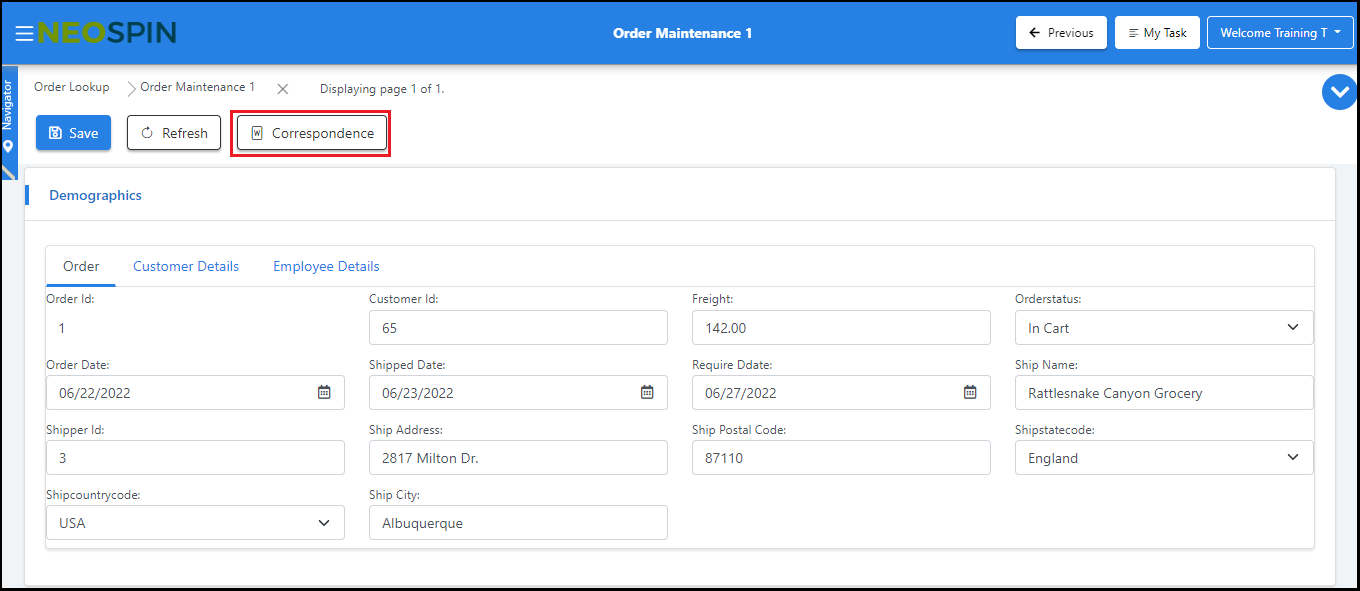Close the Order Maintenance 1 breadcrumb tab
Screen dimensions: 1360x591
[283, 89]
